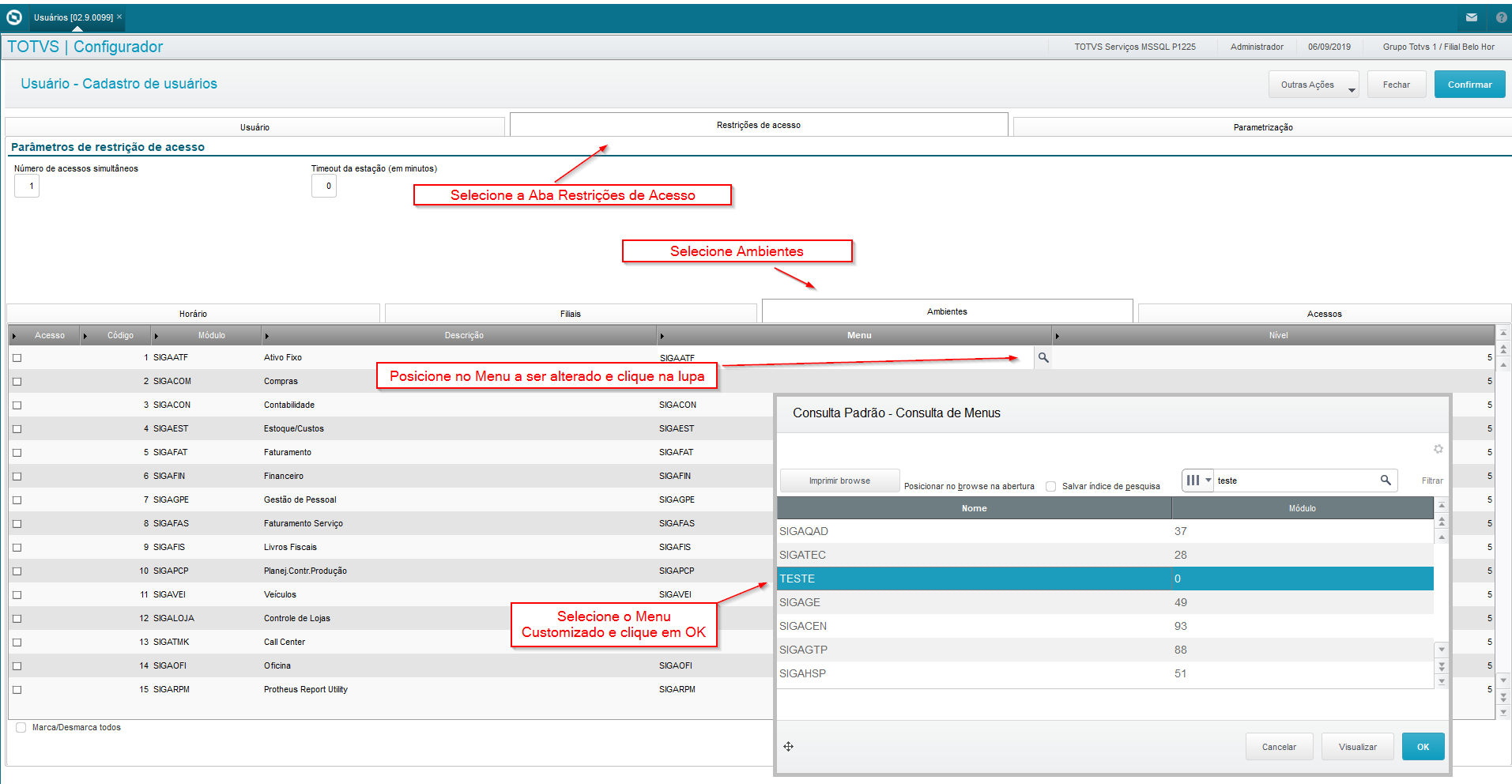Image resolution: width=1512 pixels, height=784 pixels.
Task: Open the Outras Ações dropdown
Action: coord(1314,85)
